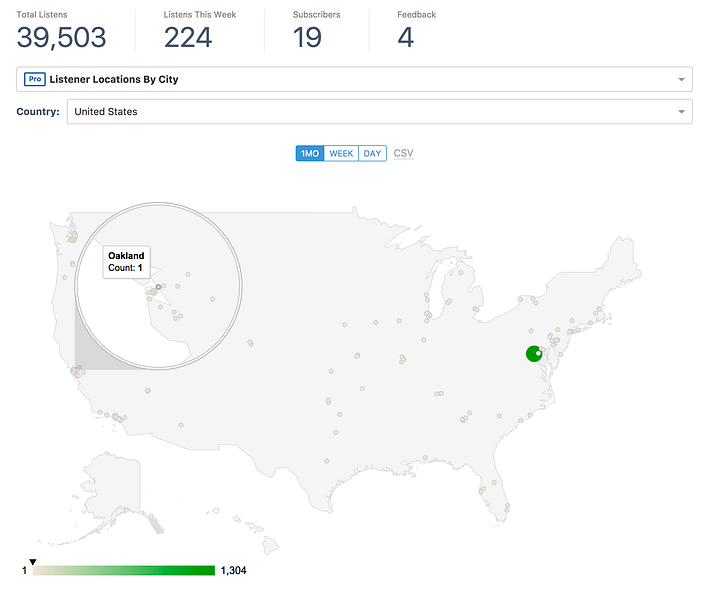Click the black triangle legend marker
The height and width of the screenshot is (600, 707).
click(x=33, y=562)
